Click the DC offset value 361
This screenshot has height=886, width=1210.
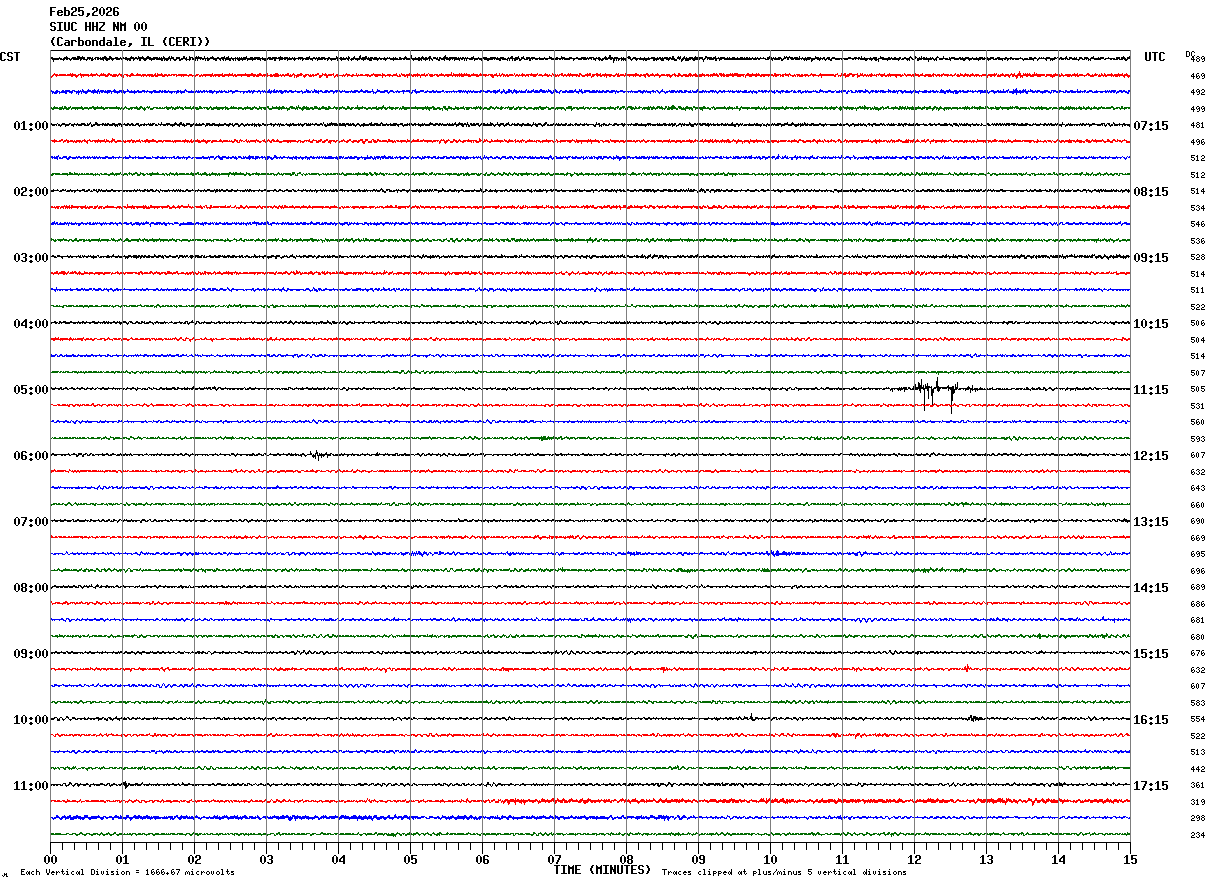click(x=1197, y=786)
